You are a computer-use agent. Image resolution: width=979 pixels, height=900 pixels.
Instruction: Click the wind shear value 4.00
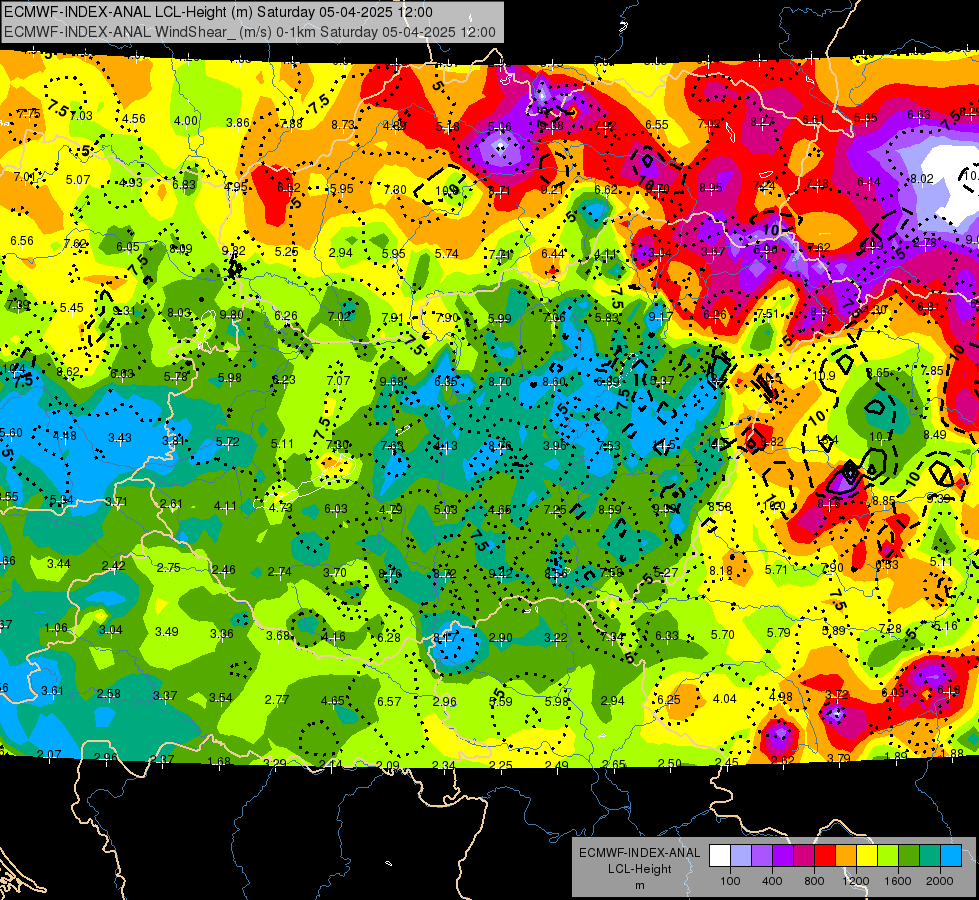185,121
